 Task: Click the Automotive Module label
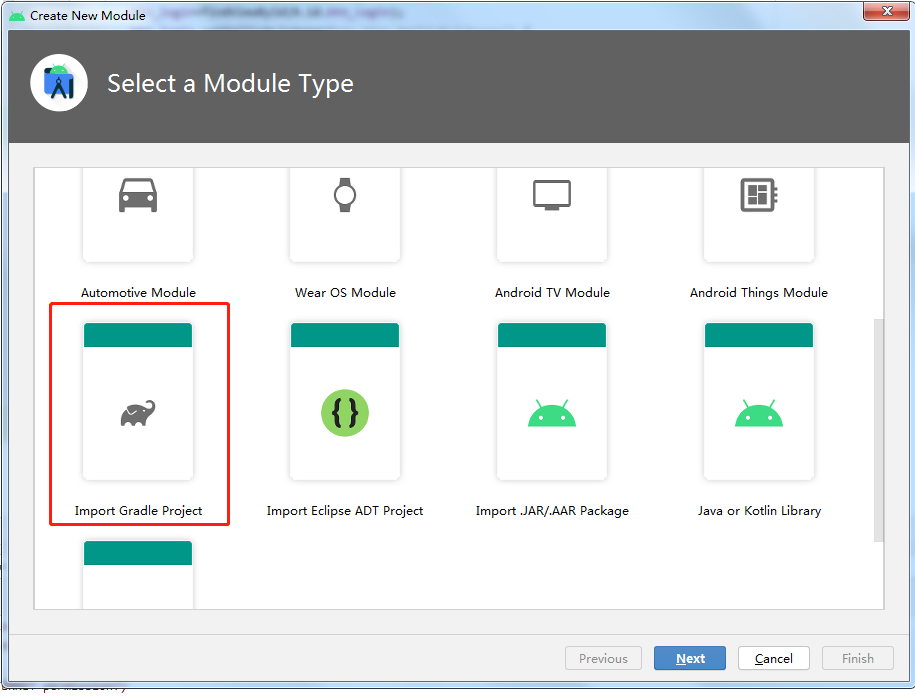tap(138, 292)
